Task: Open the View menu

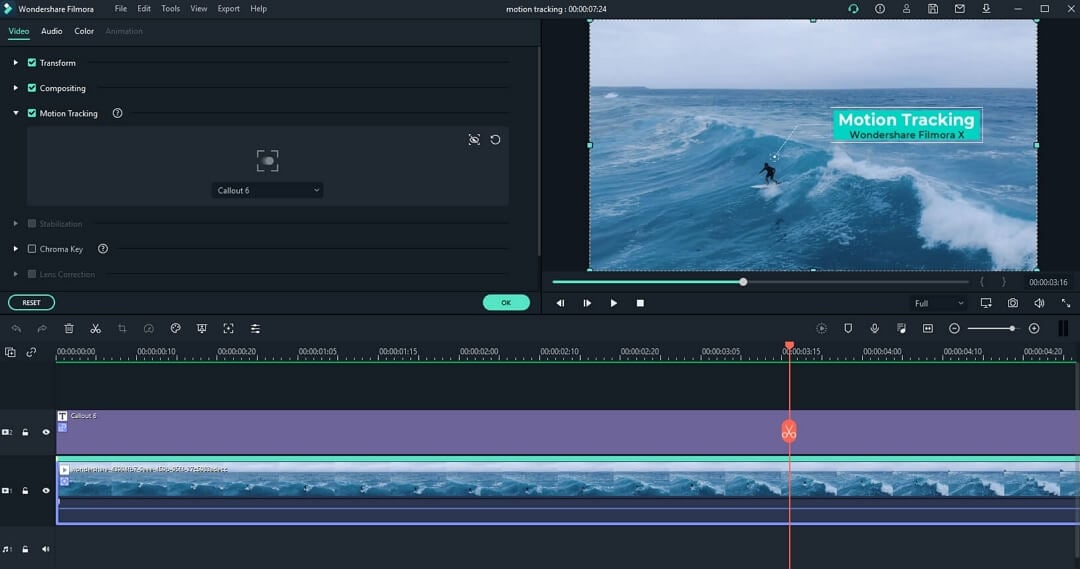Action: (x=198, y=9)
